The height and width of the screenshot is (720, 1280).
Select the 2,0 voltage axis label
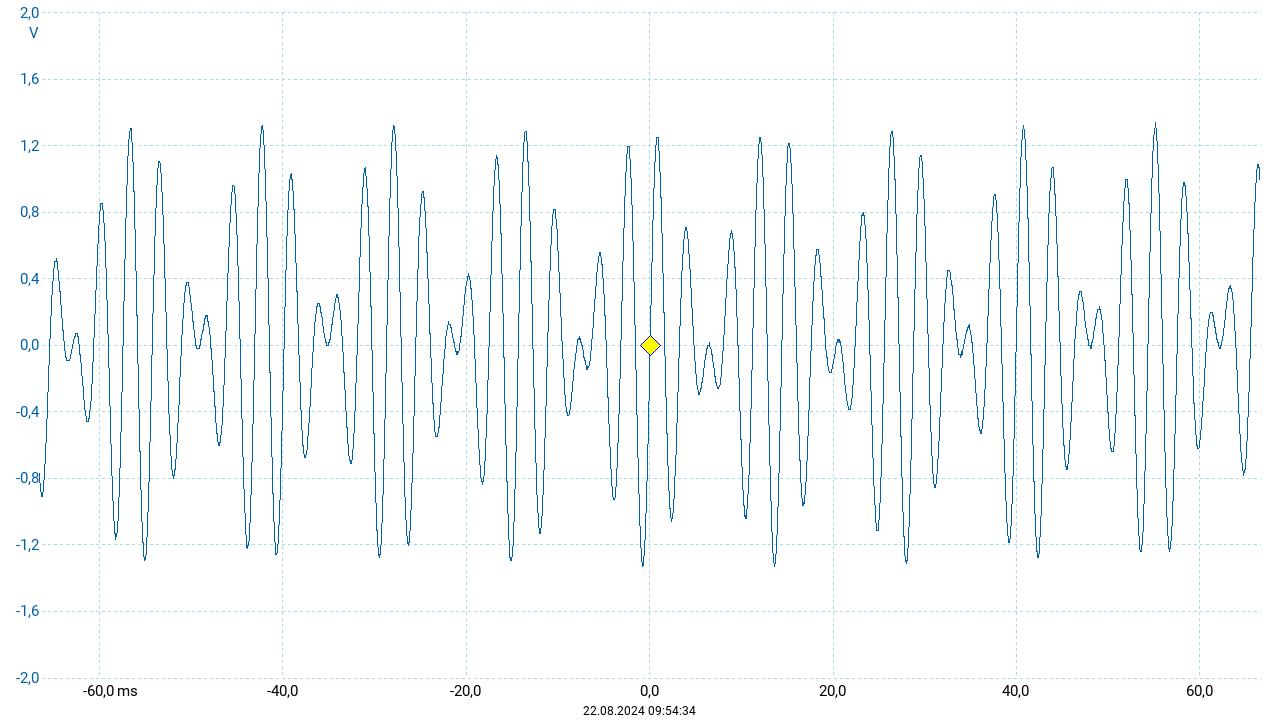pos(30,13)
